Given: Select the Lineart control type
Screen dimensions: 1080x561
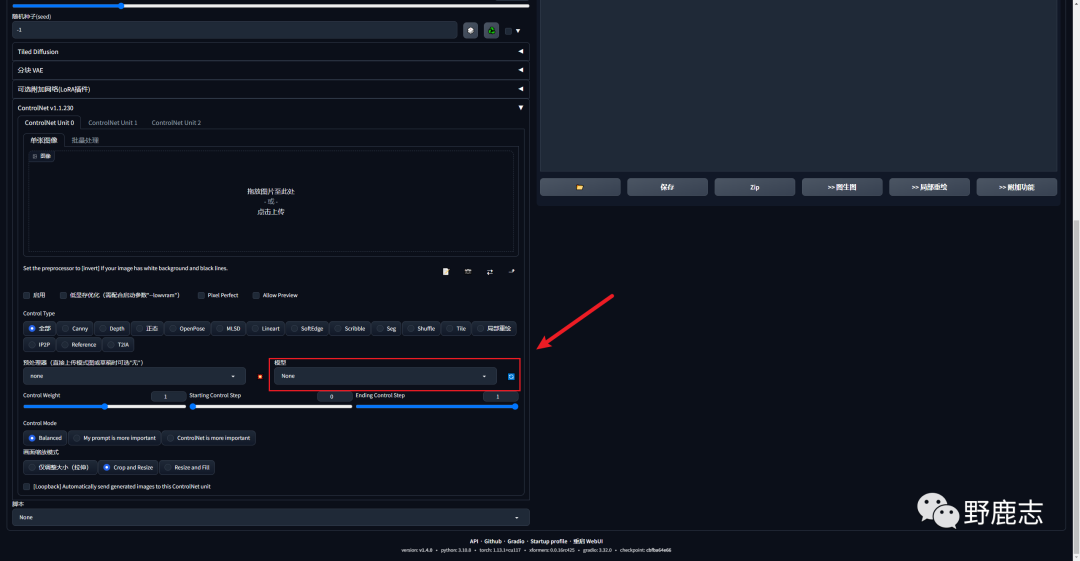Looking at the screenshot, I should 265,329.
